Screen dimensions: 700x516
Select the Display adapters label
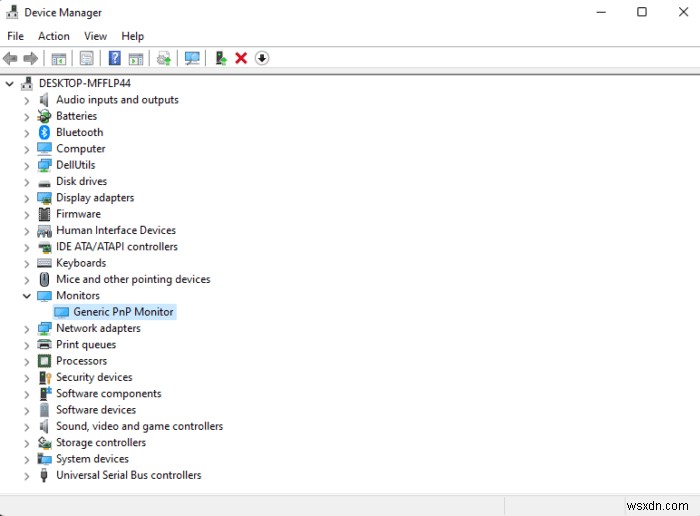point(95,198)
